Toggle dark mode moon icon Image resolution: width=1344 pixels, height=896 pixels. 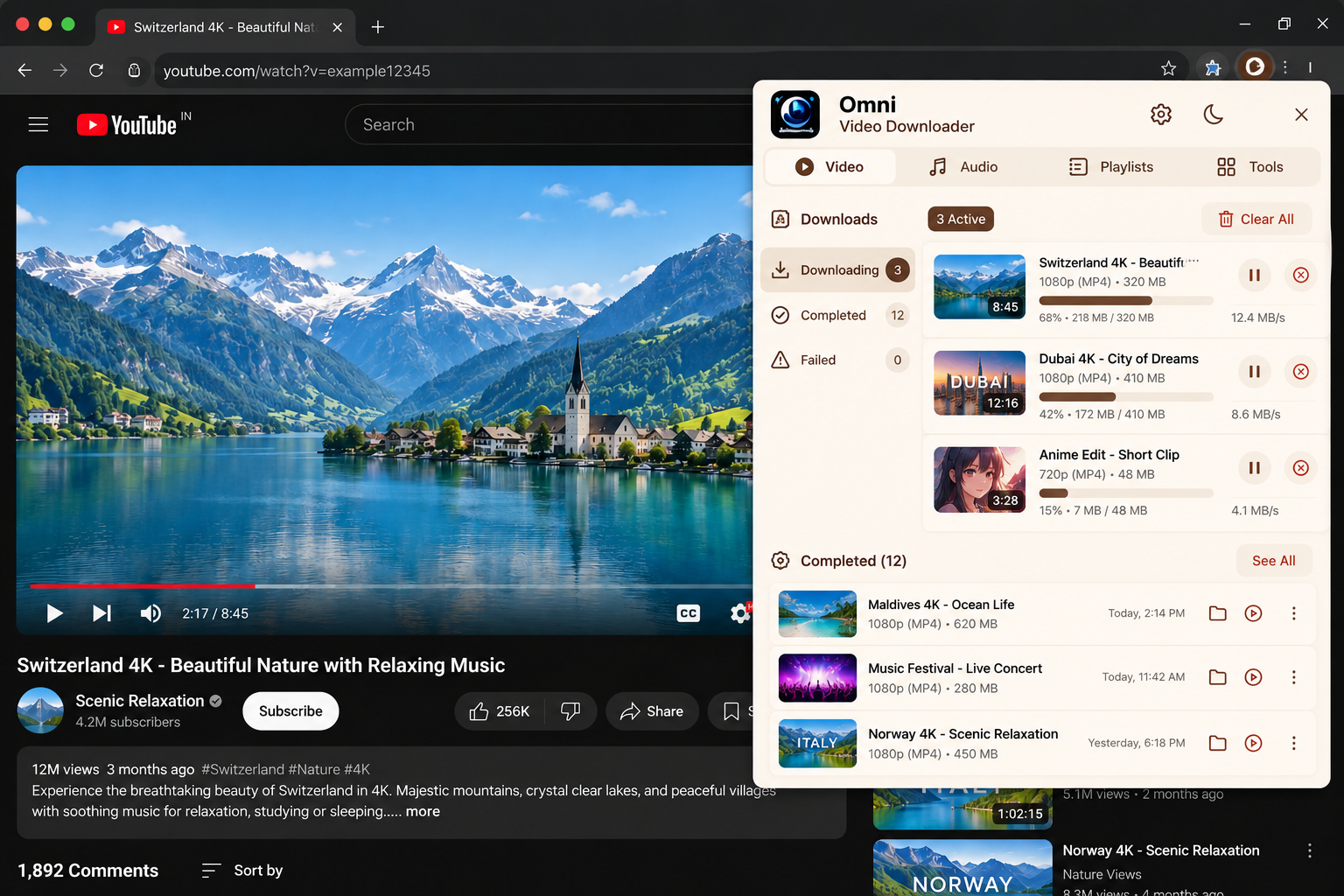pyautogui.click(x=1214, y=115)
